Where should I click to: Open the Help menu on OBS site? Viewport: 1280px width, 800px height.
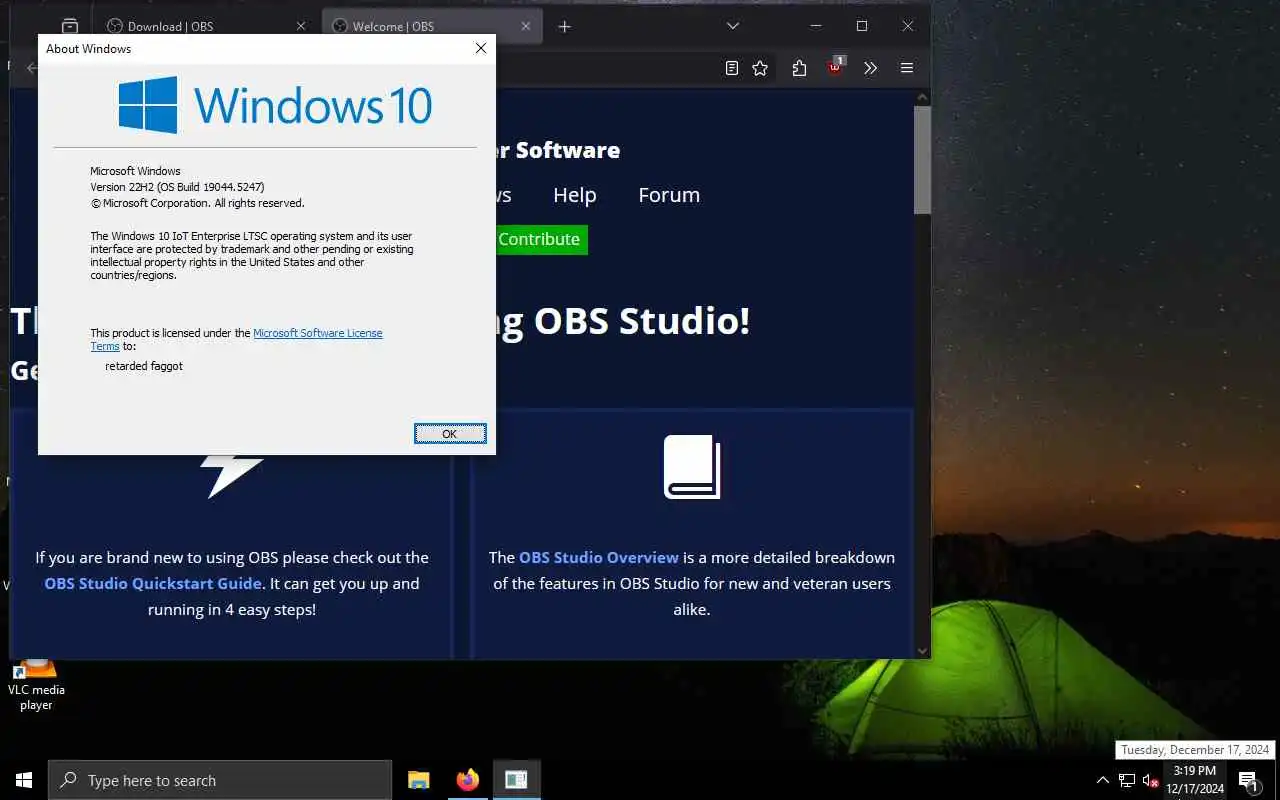pos(575,195)
